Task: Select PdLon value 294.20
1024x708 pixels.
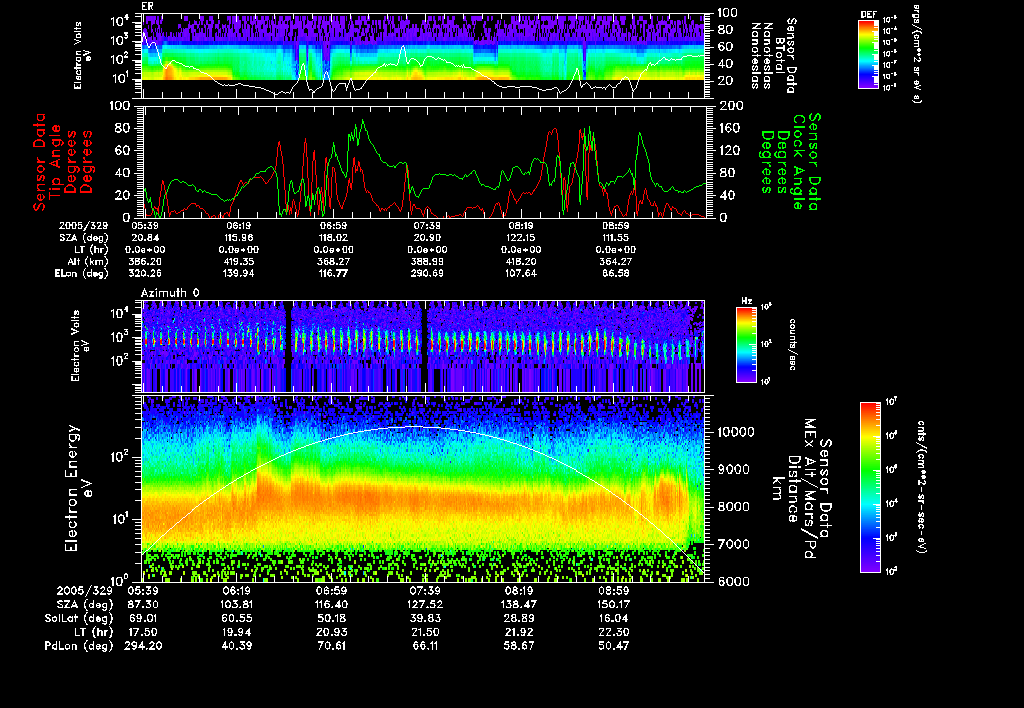Action: coord(143,646)
